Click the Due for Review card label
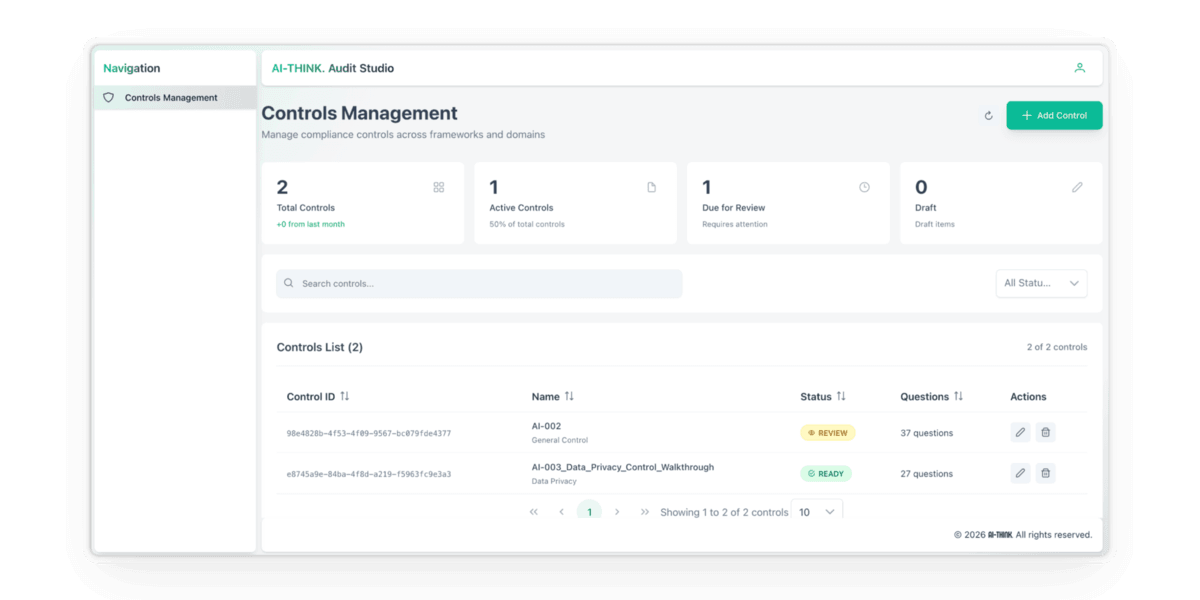This screenshot has width=1200, height=600. 734,208
